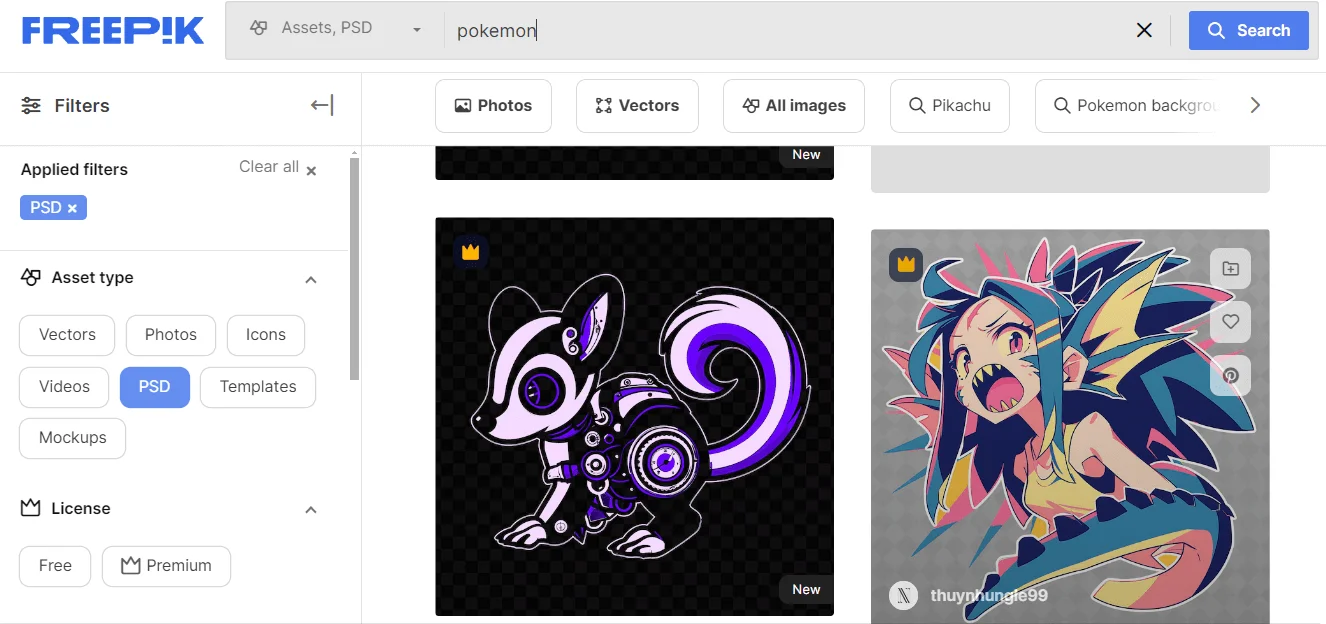Open the anime dragon girl image
The width and height of the screenshot is (1326, 624).
click(x=1070, y=427)
